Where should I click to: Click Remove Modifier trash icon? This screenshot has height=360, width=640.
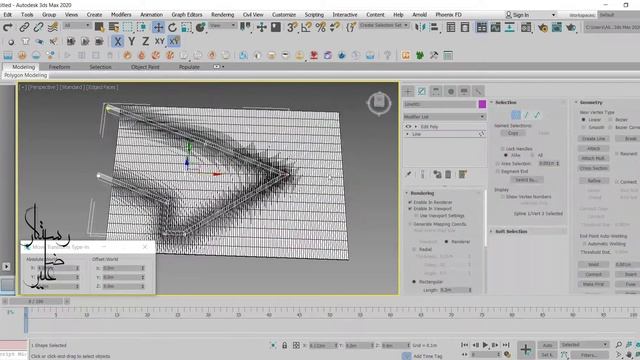click(x=448, y=174)
